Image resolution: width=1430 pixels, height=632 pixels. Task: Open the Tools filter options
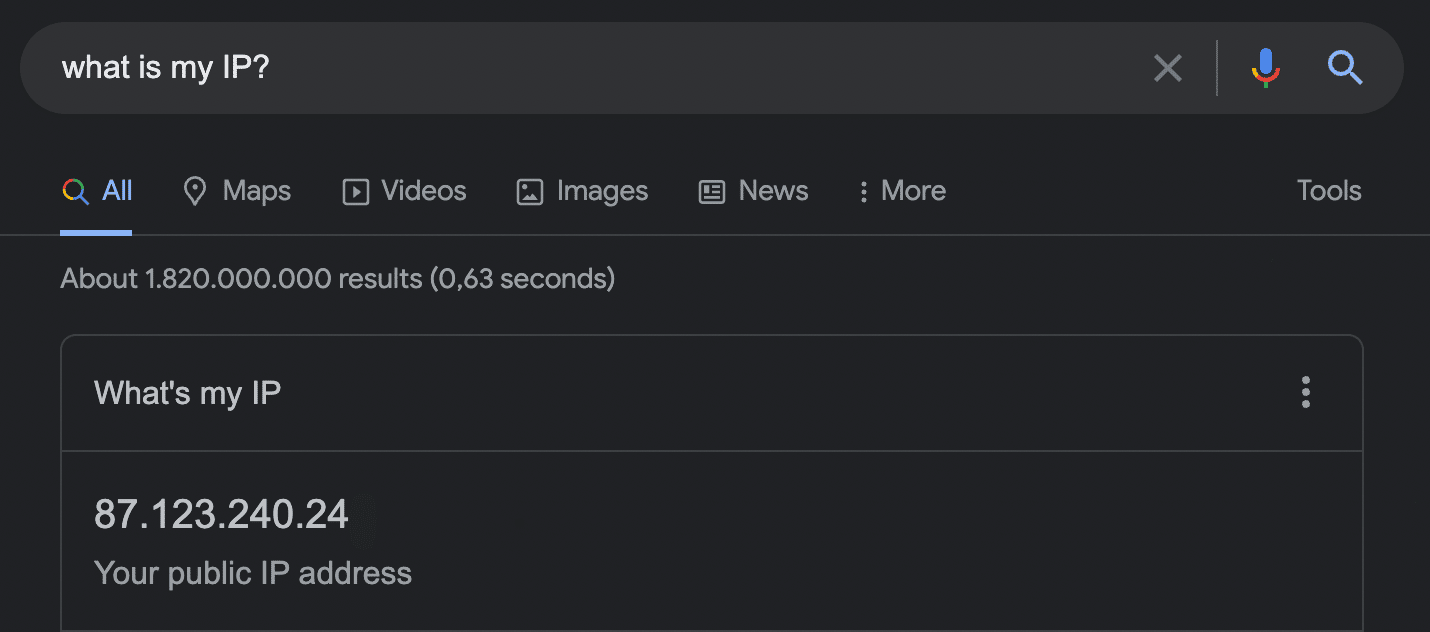pos(1329,191)
